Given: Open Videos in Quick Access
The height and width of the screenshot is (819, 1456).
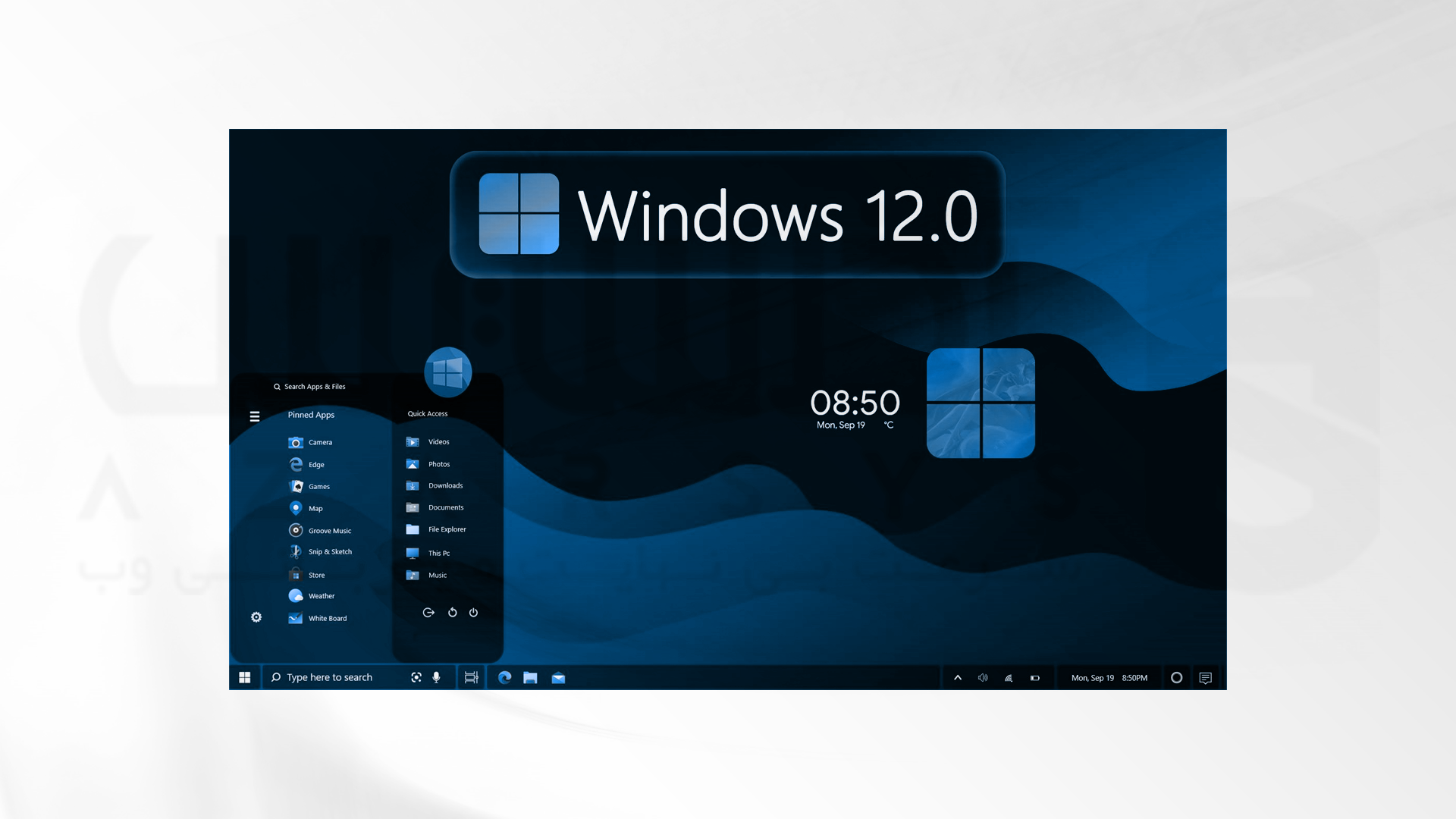Looking at the screenshot, I should [428, 441].
